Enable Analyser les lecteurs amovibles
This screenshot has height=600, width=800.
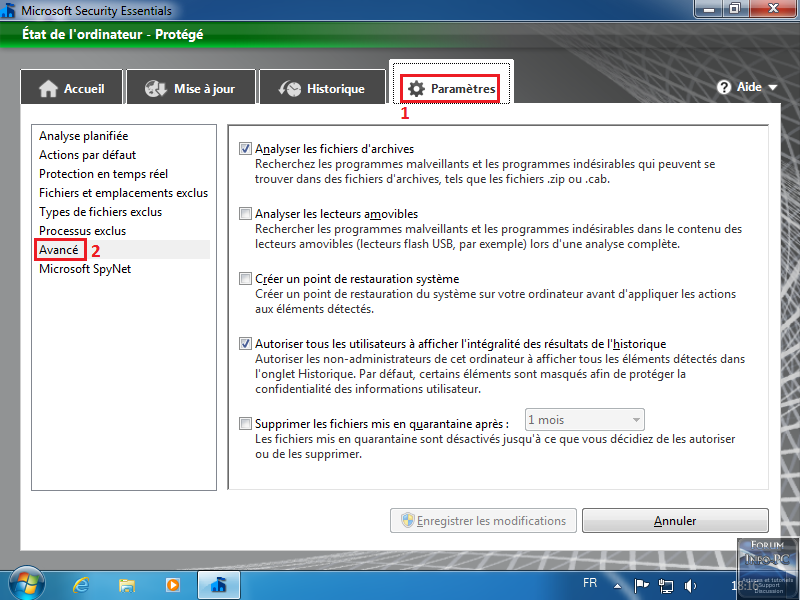(245, 213)
